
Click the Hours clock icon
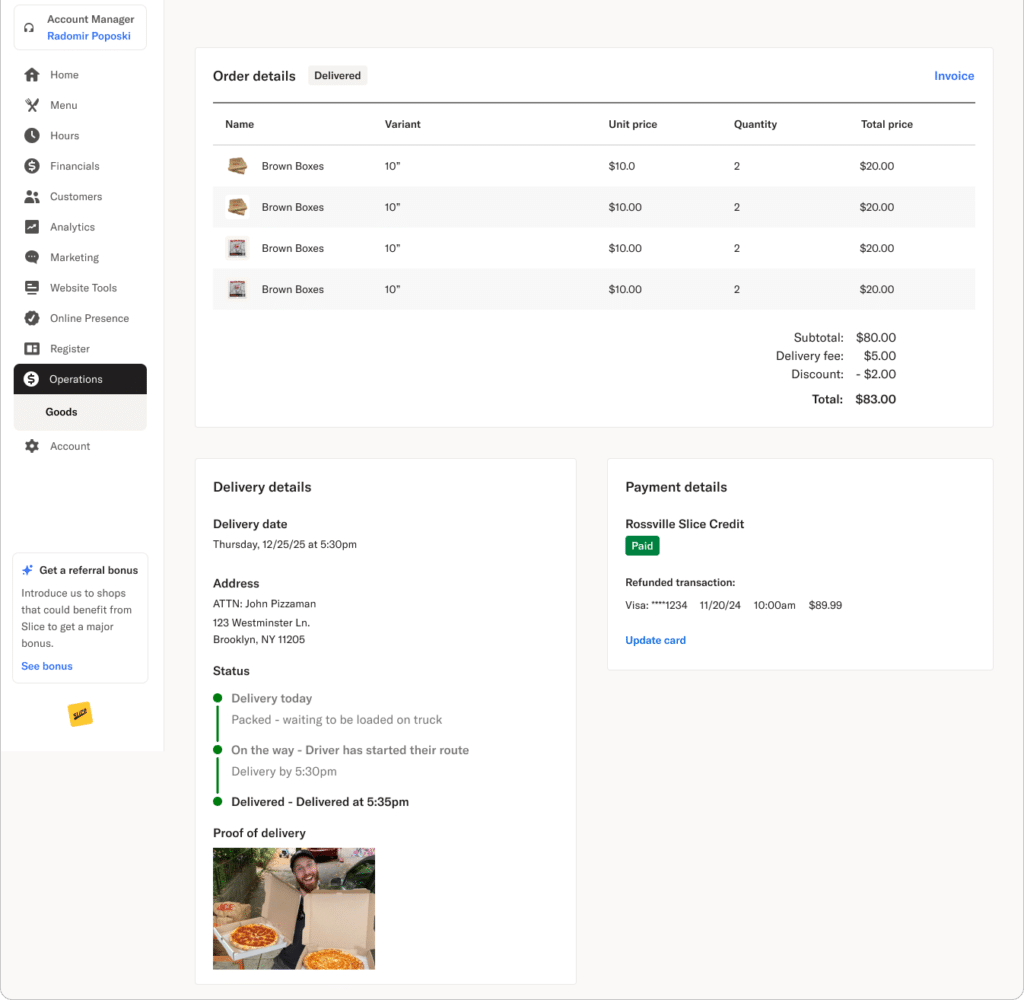31,135
